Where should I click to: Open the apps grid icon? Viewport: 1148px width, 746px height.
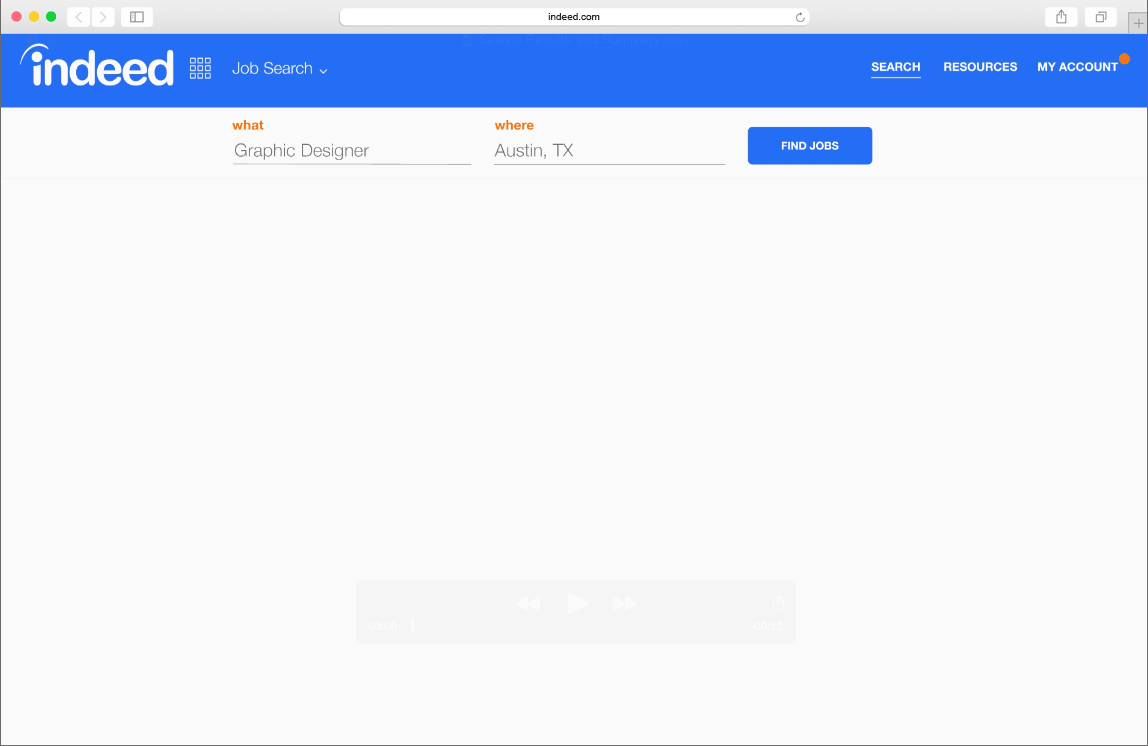click(200, 68)
